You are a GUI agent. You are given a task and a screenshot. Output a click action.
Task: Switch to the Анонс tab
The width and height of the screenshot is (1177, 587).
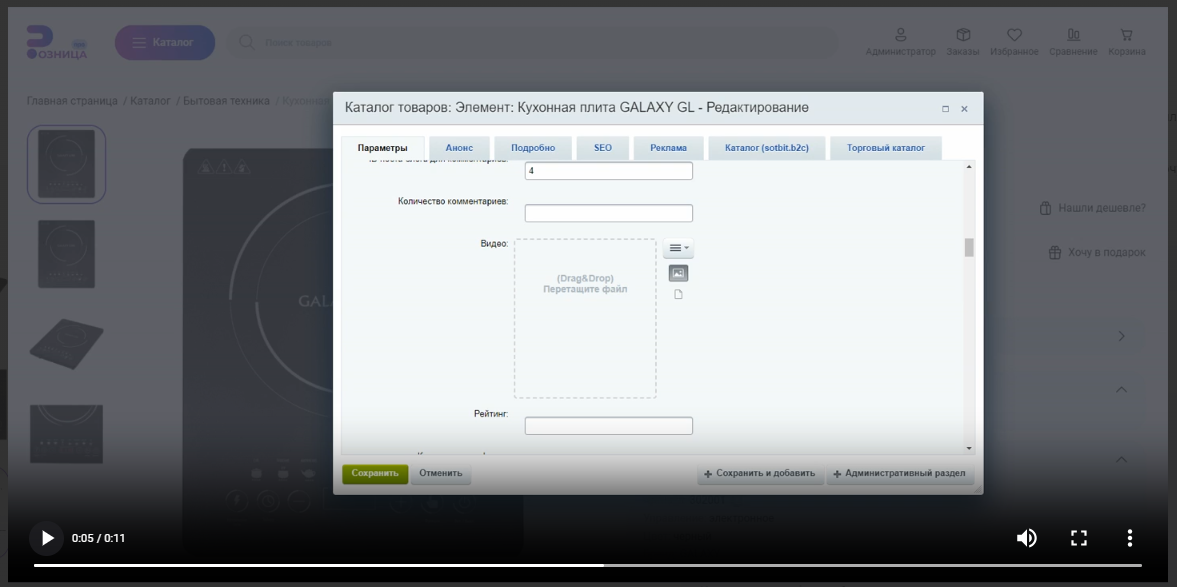459,148
